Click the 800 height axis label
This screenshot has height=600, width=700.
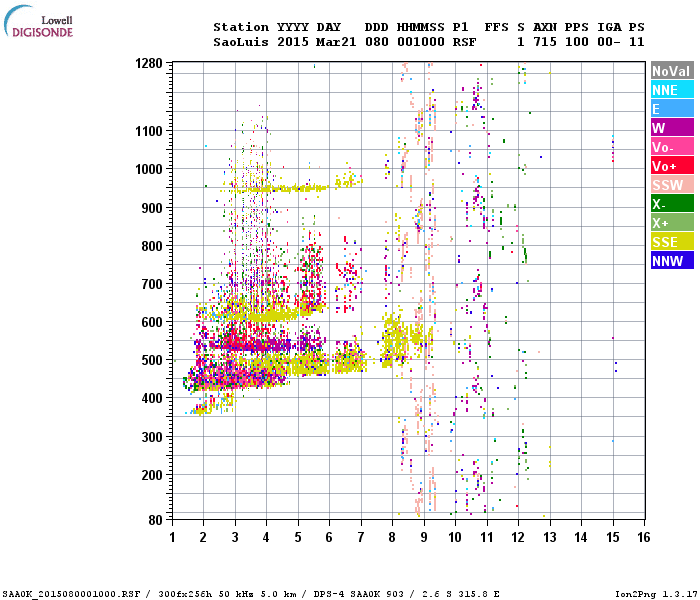coord(152,246)
